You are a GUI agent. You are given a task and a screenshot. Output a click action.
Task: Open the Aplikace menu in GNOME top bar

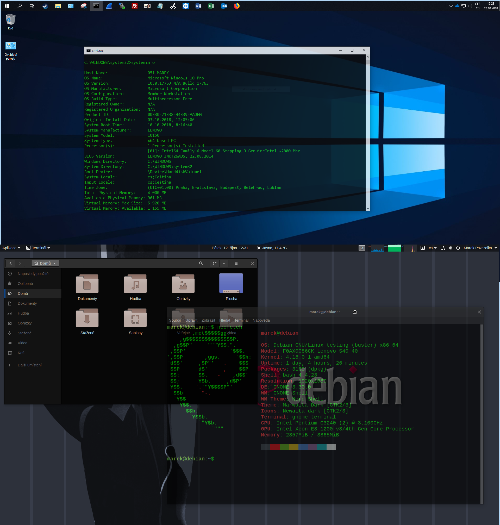point(11,248)
